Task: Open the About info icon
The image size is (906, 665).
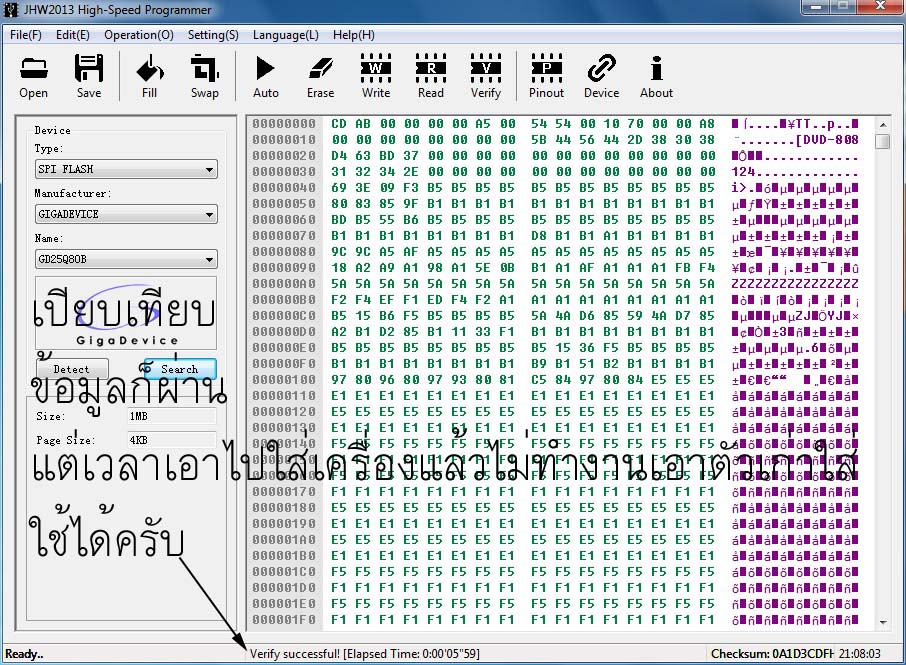Action: pos(656,76)
